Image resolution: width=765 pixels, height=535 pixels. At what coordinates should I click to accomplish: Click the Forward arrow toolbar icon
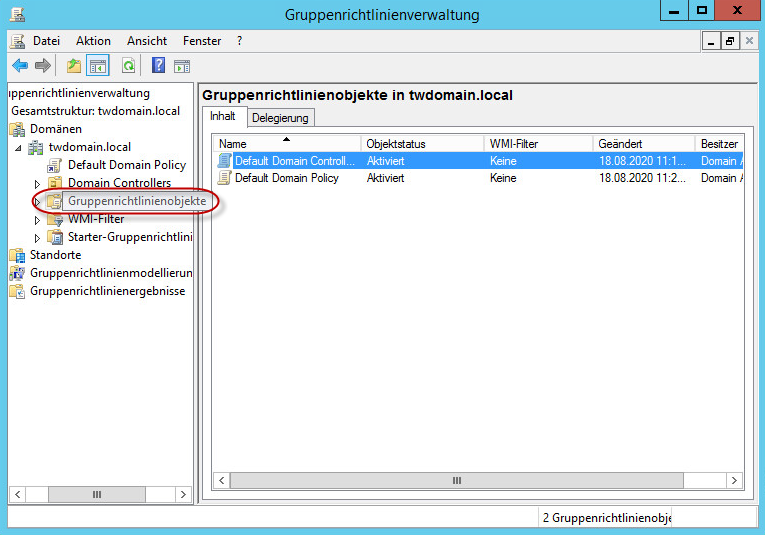[43, 65]
